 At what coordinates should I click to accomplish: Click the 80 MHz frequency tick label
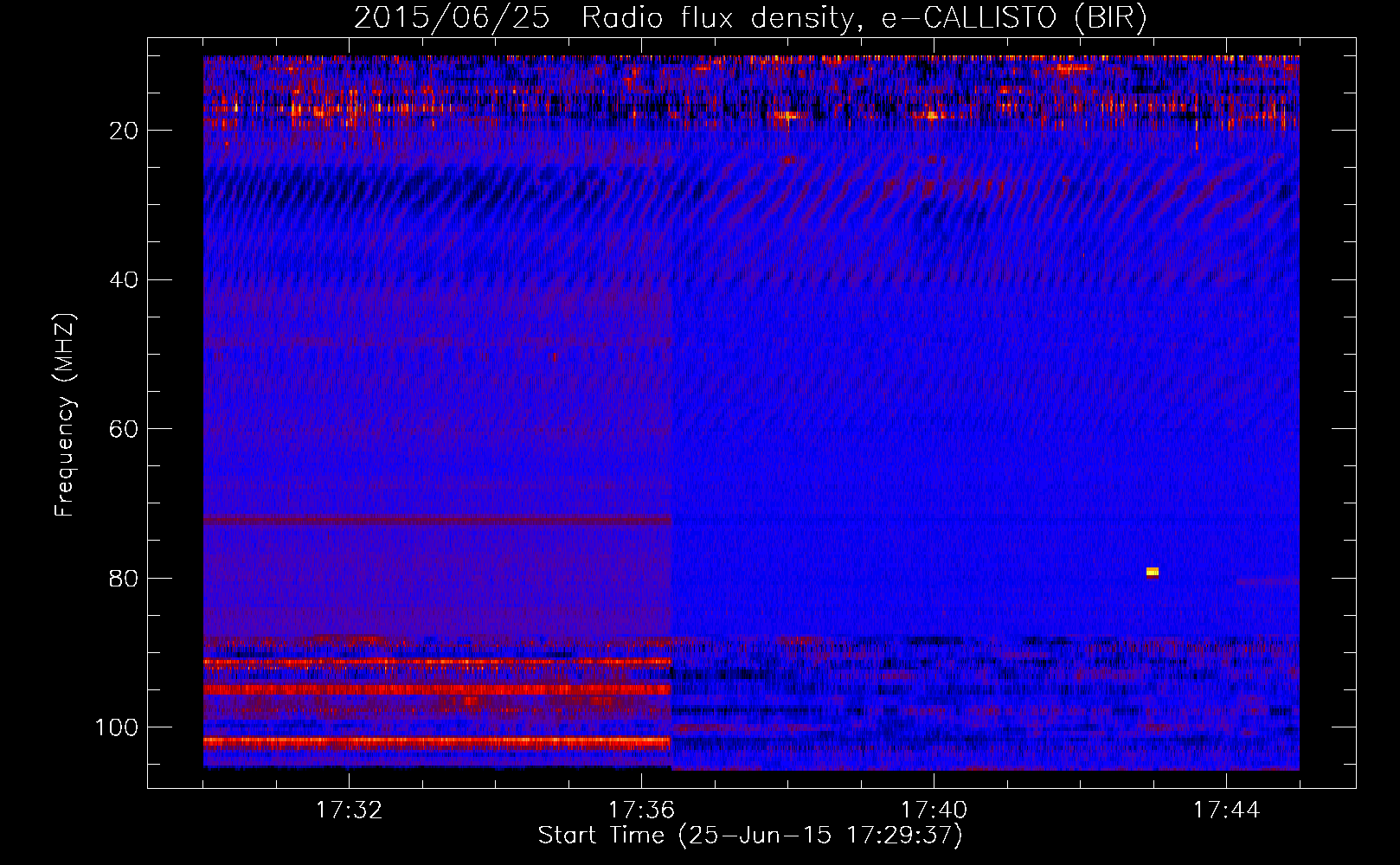click(x=124, y=579)
